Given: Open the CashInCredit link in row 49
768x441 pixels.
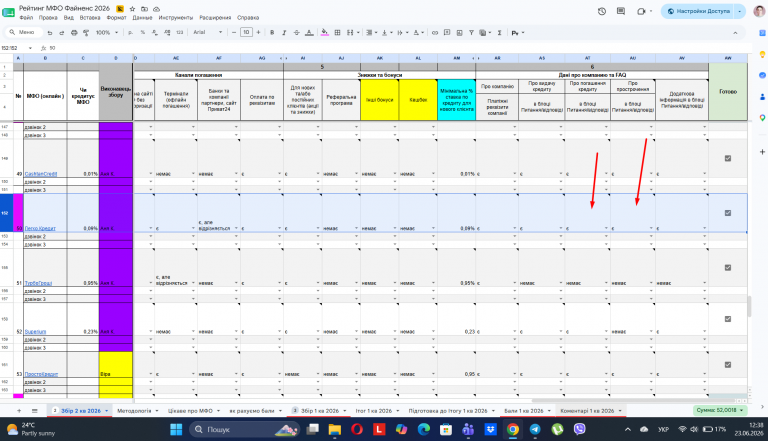Looking at the screenshot, I should click(41, 174).
